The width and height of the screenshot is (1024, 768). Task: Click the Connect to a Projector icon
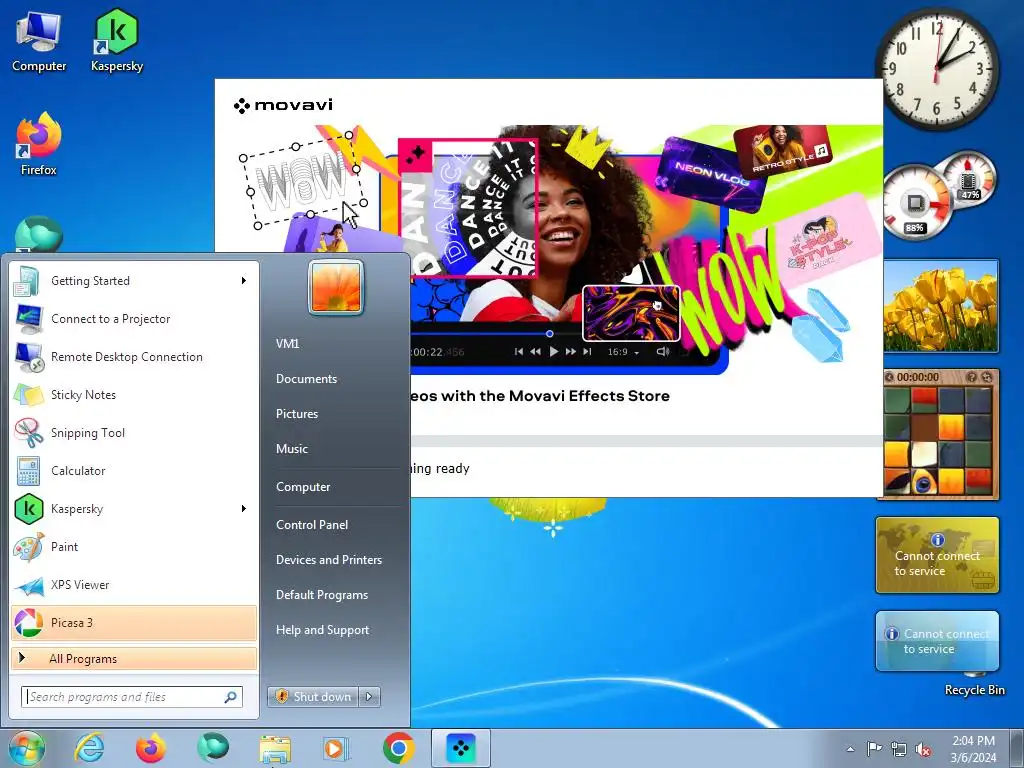(28, 319)
